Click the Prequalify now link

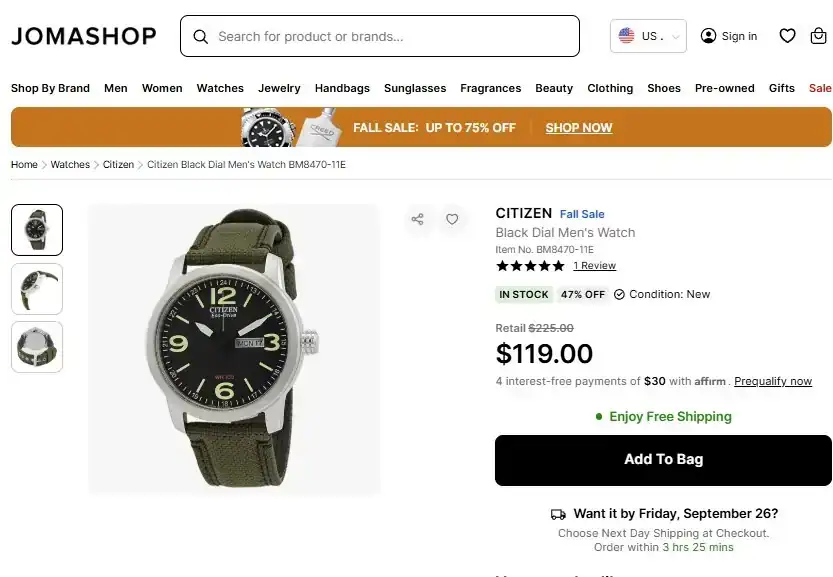773,381
